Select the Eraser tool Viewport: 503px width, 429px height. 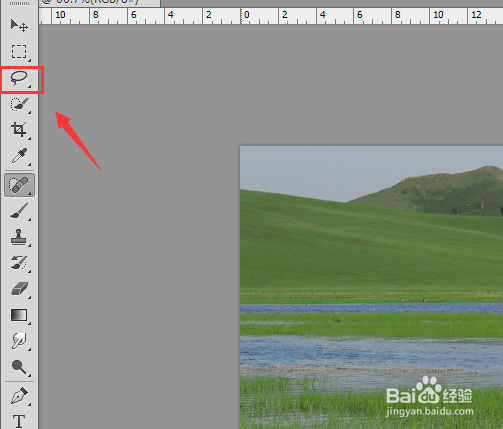[x=19, y=289]
